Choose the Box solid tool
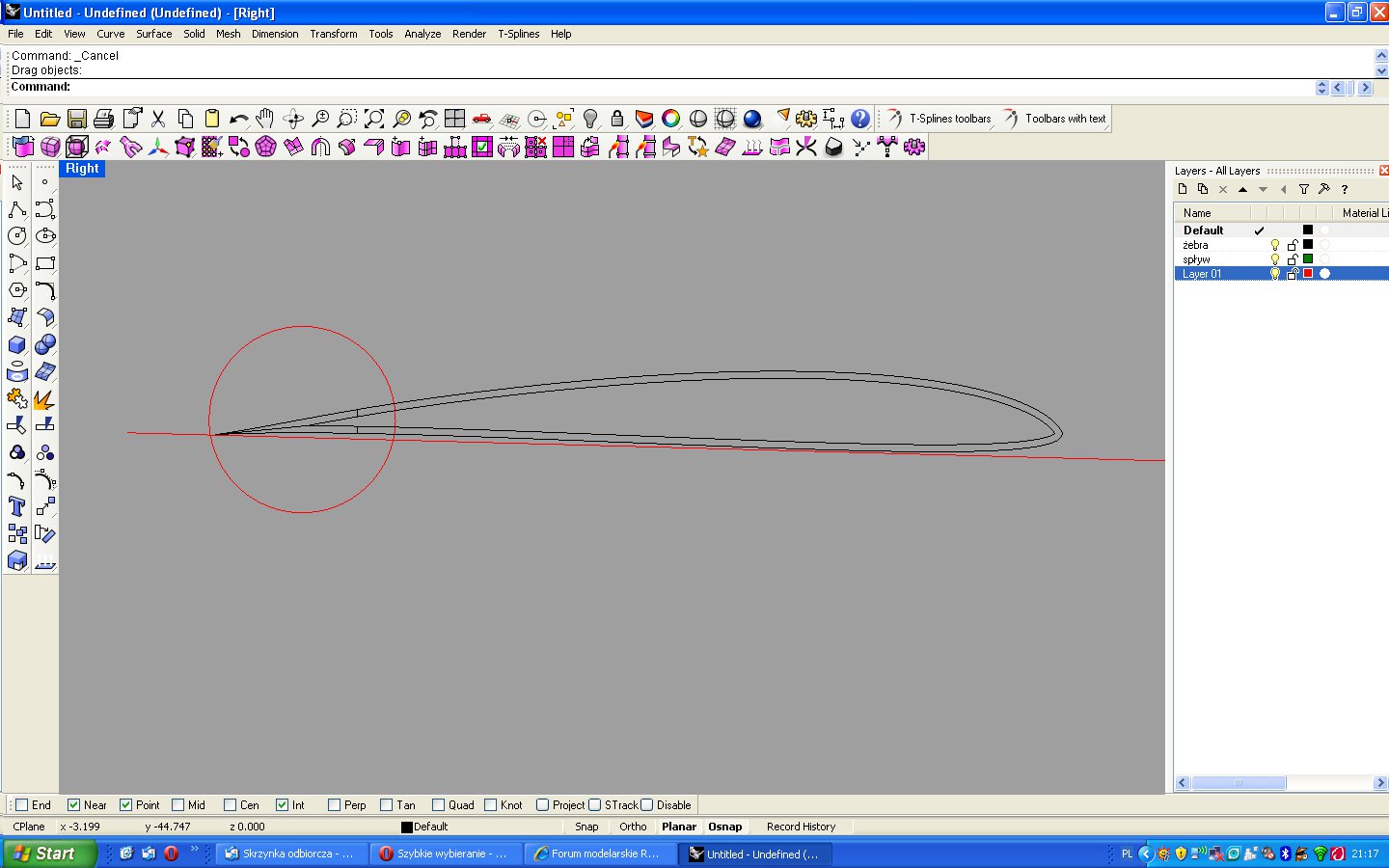Screen dimensions: 1389x868 (x=16, y=344)
